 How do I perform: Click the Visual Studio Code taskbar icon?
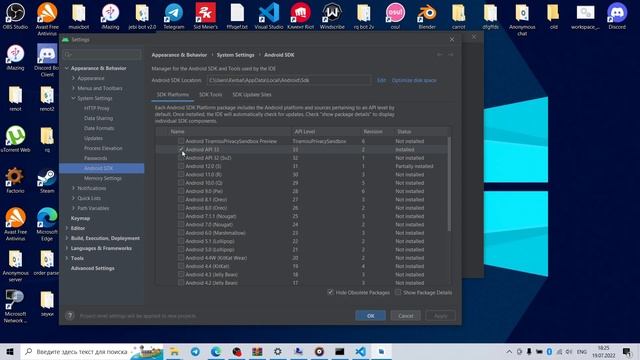360,351
